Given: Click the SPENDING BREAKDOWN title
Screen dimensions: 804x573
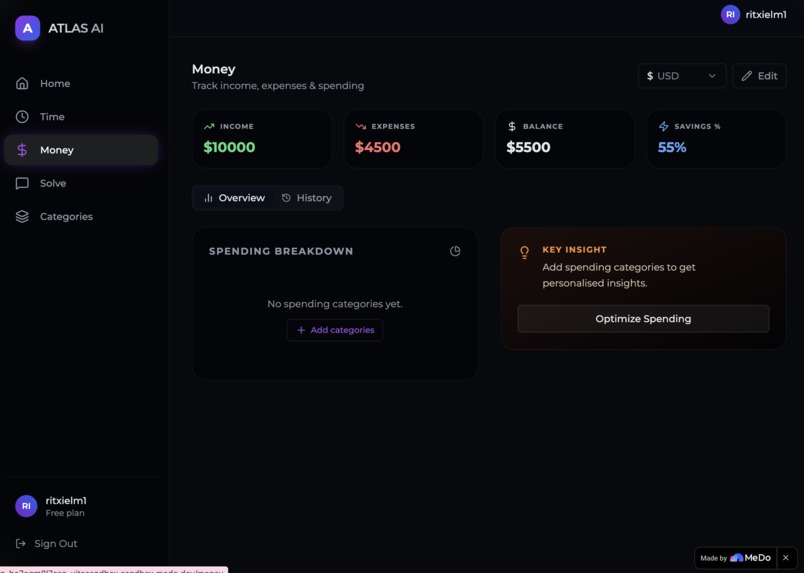Looking at the screenshot, I should click(x=281, y=251).
